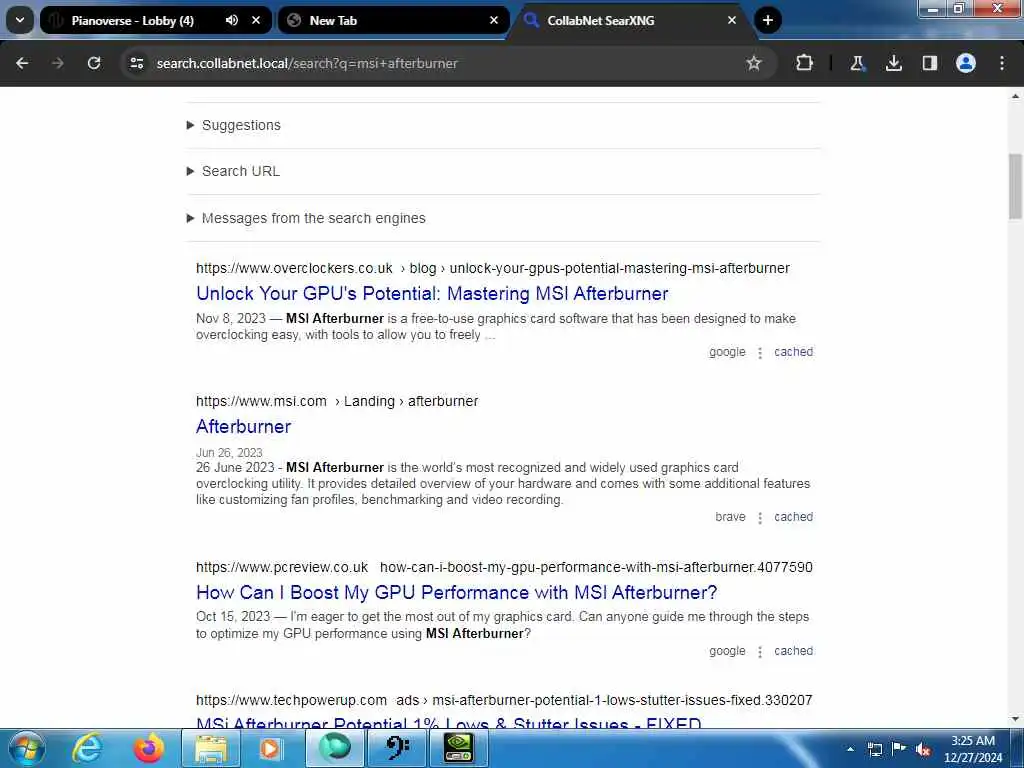Go back to the previous page
The image size is (1024, 768).
click(x=22, y=63)
